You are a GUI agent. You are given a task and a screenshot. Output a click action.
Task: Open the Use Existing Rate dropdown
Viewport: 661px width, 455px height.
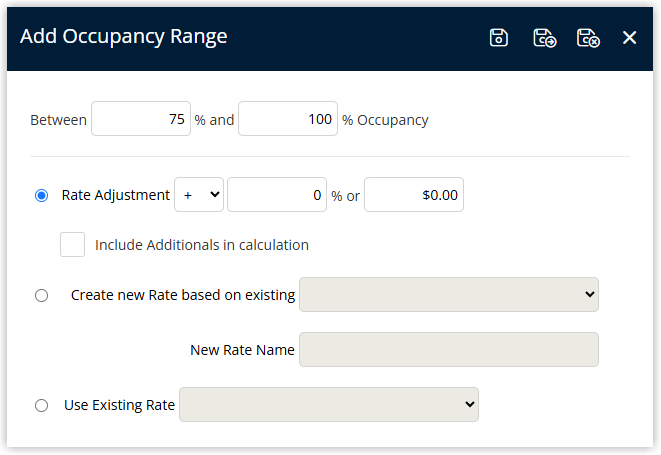pos(329,405)
